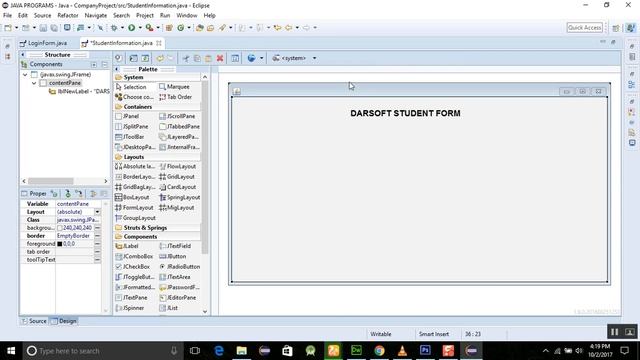Select the JTextArea palette item
The width and height of the screenshot is (640, 360).
pyautogui.click(x=175, y=277)
